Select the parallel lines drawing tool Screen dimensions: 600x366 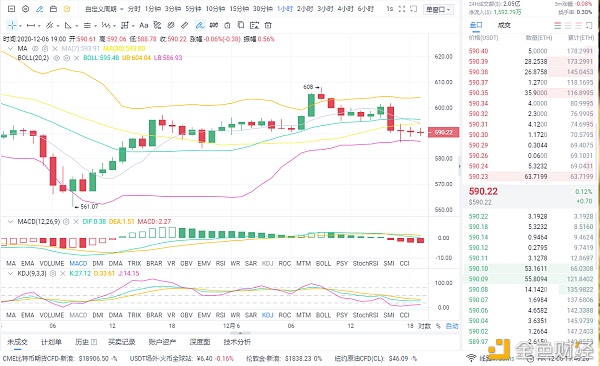tap(87, 25)
